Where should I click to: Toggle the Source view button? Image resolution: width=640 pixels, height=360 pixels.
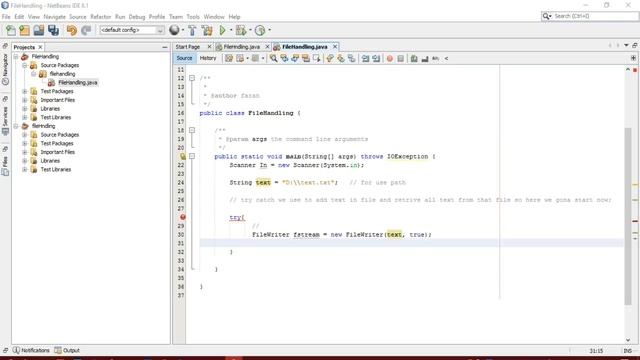click(184, 58)
